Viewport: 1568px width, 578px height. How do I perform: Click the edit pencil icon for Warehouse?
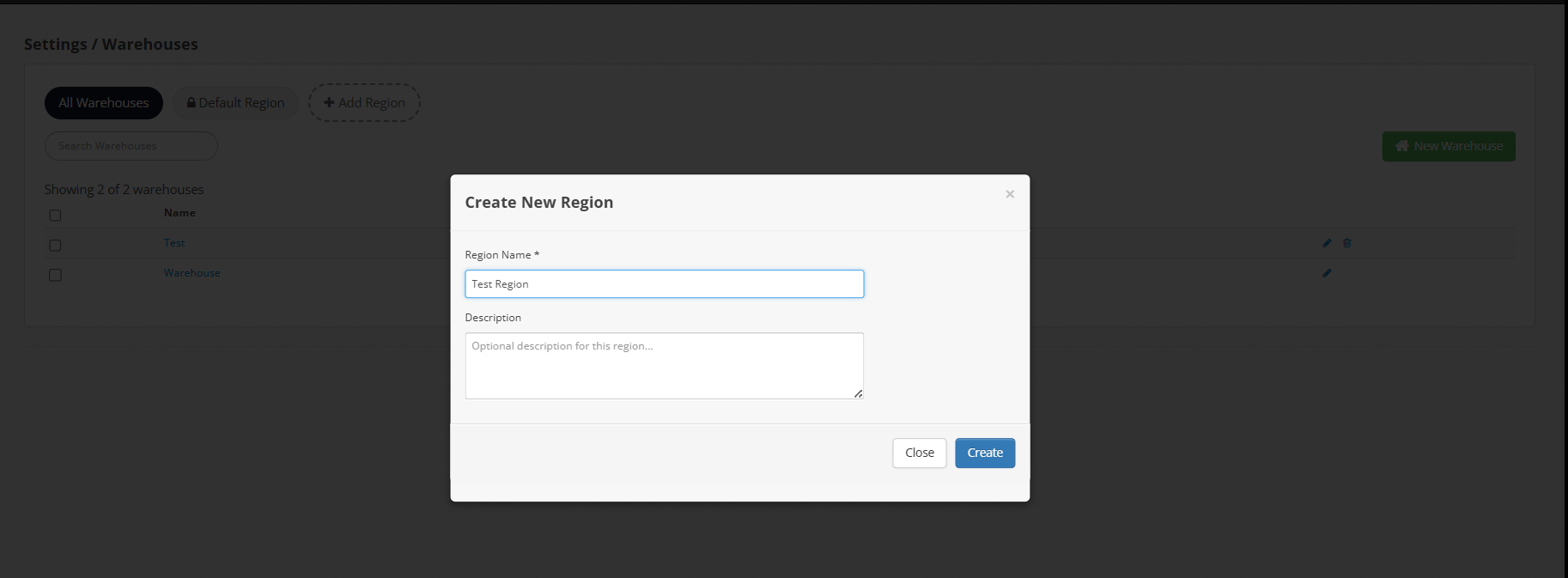(1327, 273)
